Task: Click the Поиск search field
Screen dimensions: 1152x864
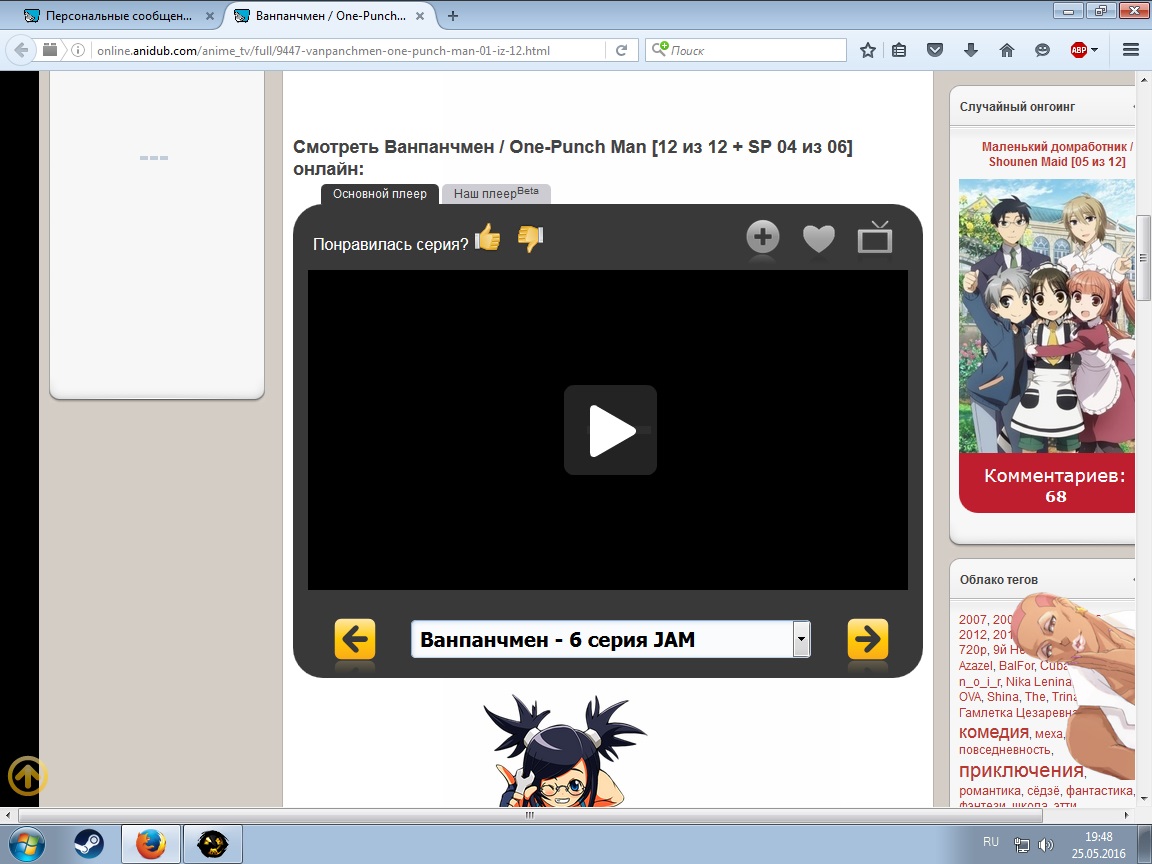Action: point(746,50)
